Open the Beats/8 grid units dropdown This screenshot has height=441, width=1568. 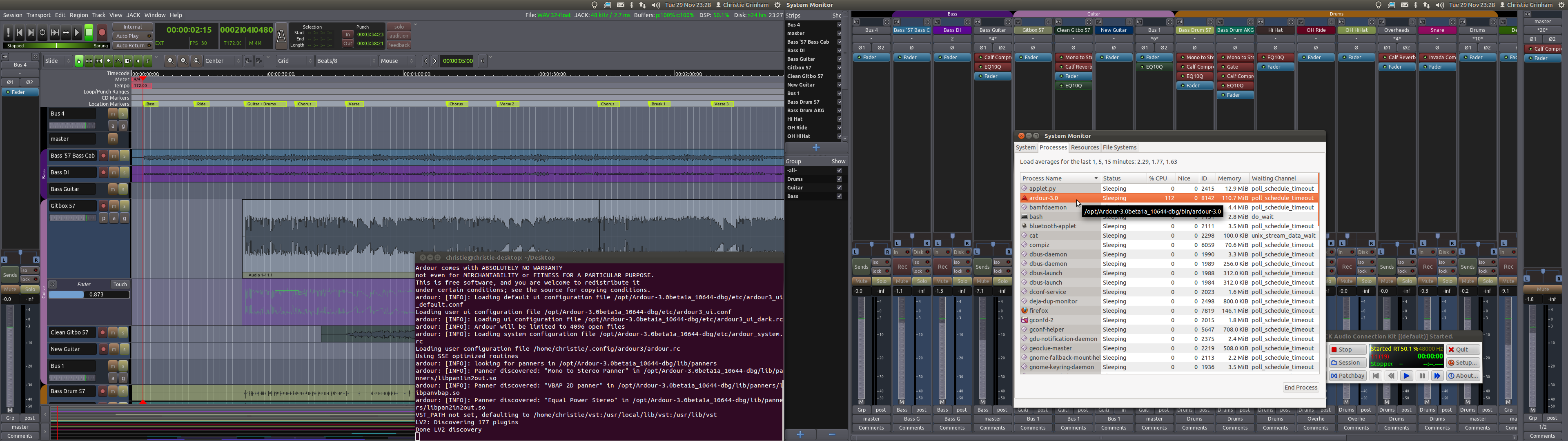pos(346,61)
